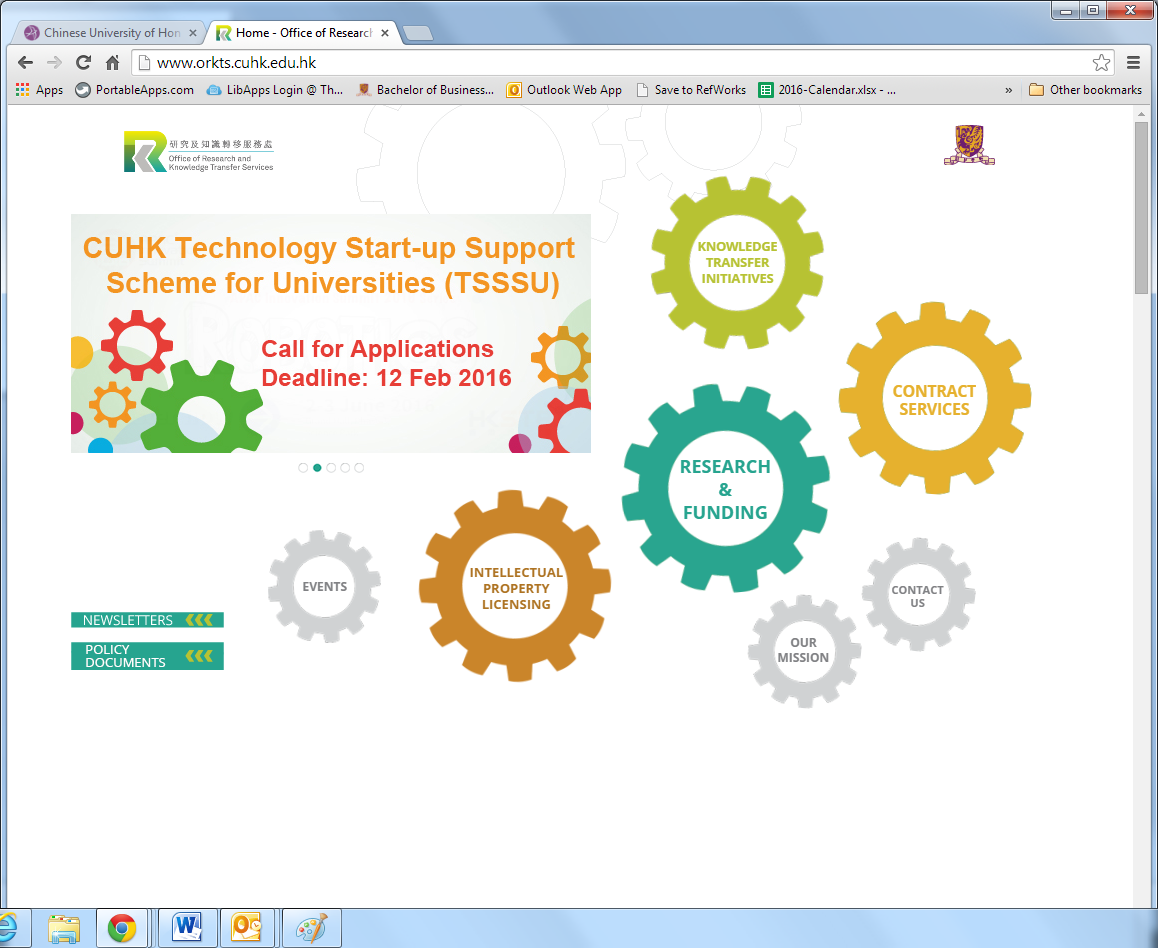The height and width of the screenshot is (948, 1158).
Task: Open Paint from the taskbar
Action: coord(311,928)
